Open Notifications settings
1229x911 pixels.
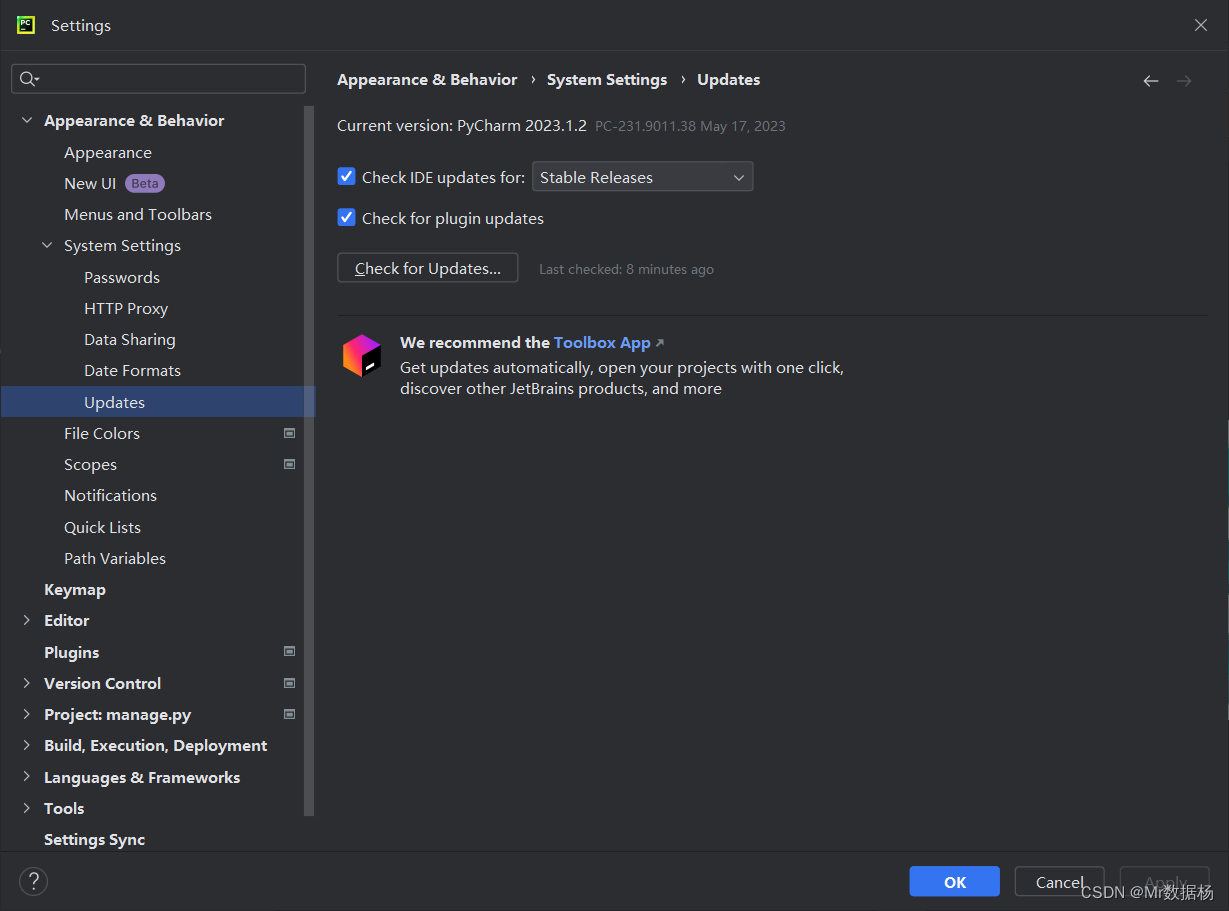click(110, 495)
